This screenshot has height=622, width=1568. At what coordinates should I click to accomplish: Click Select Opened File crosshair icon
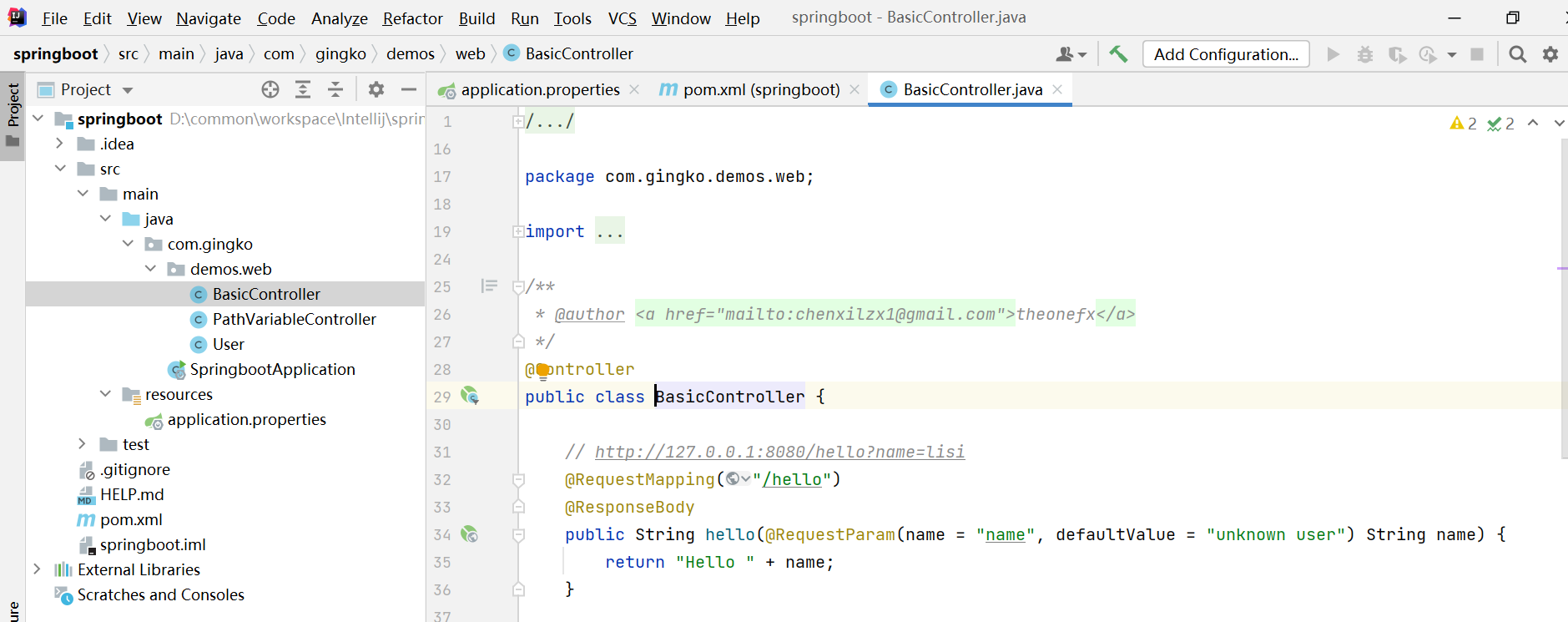point(270,89)
